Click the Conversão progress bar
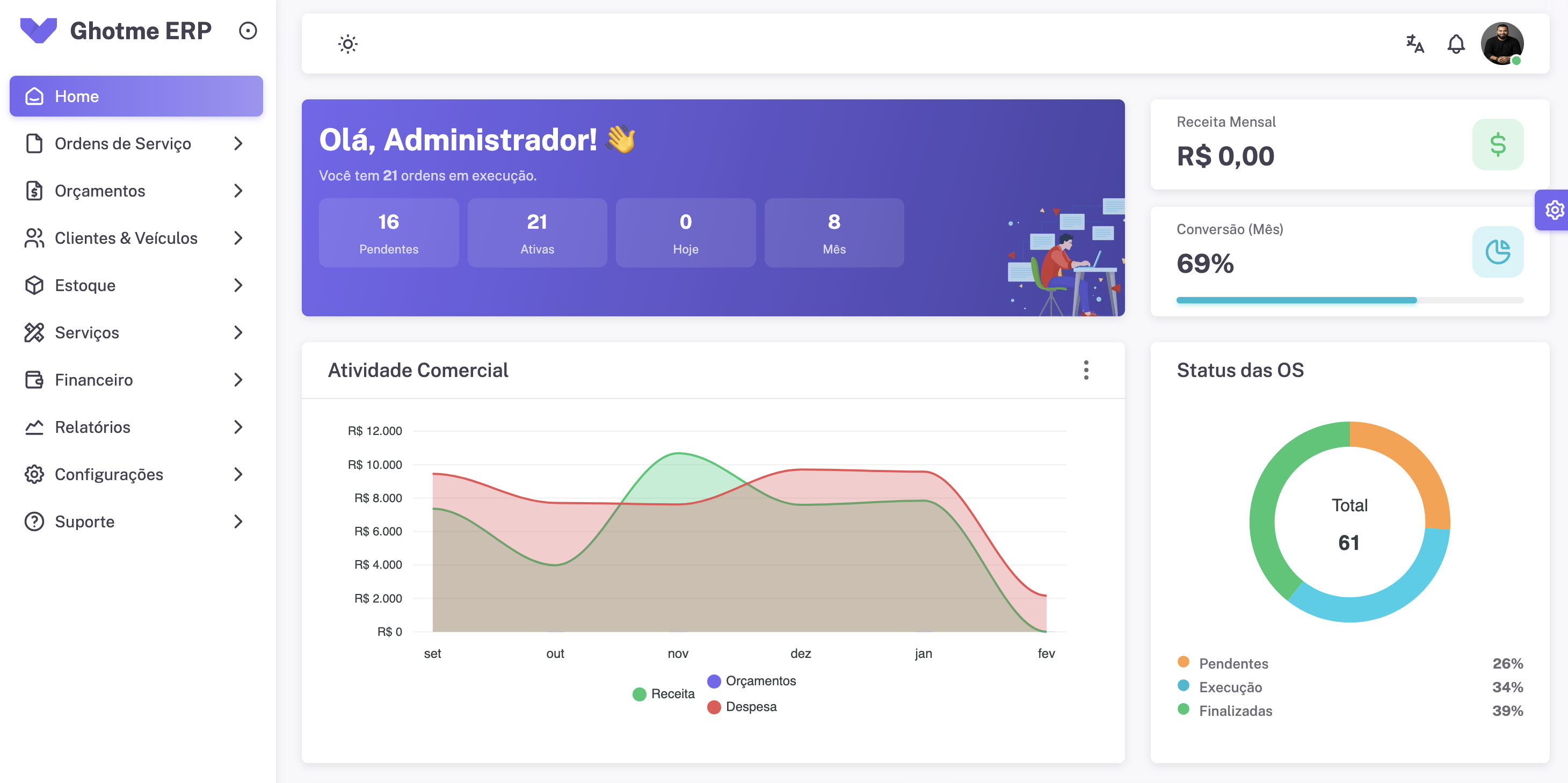Screen dimensions: 1568x783 [1349, 300]
